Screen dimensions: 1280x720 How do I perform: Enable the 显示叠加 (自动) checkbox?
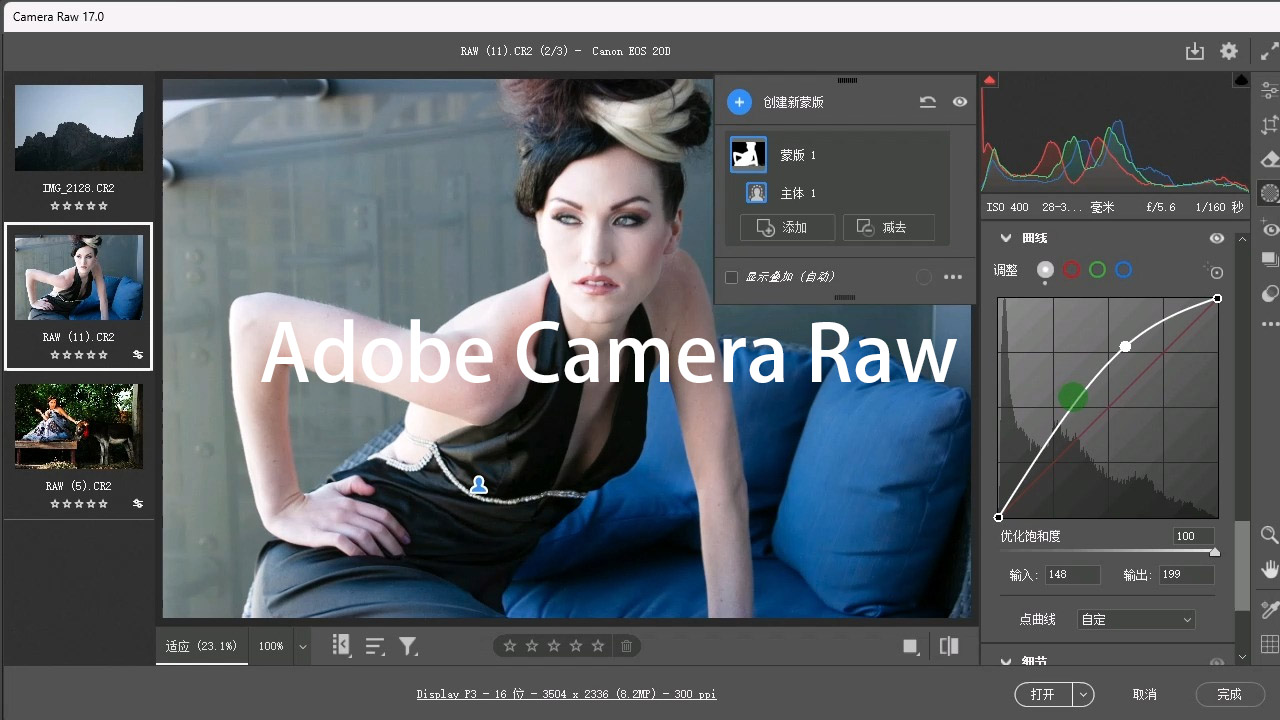(731, 277)
